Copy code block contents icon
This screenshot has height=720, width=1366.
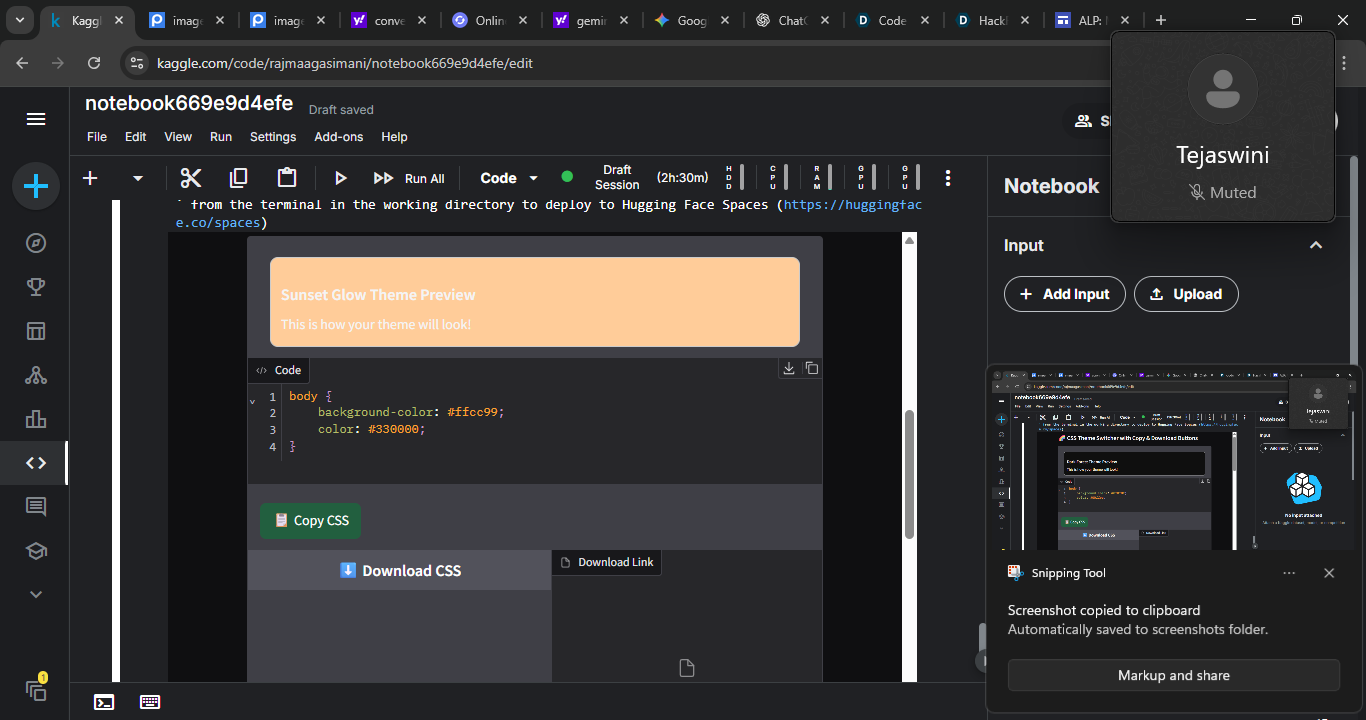tap(811, 368)
